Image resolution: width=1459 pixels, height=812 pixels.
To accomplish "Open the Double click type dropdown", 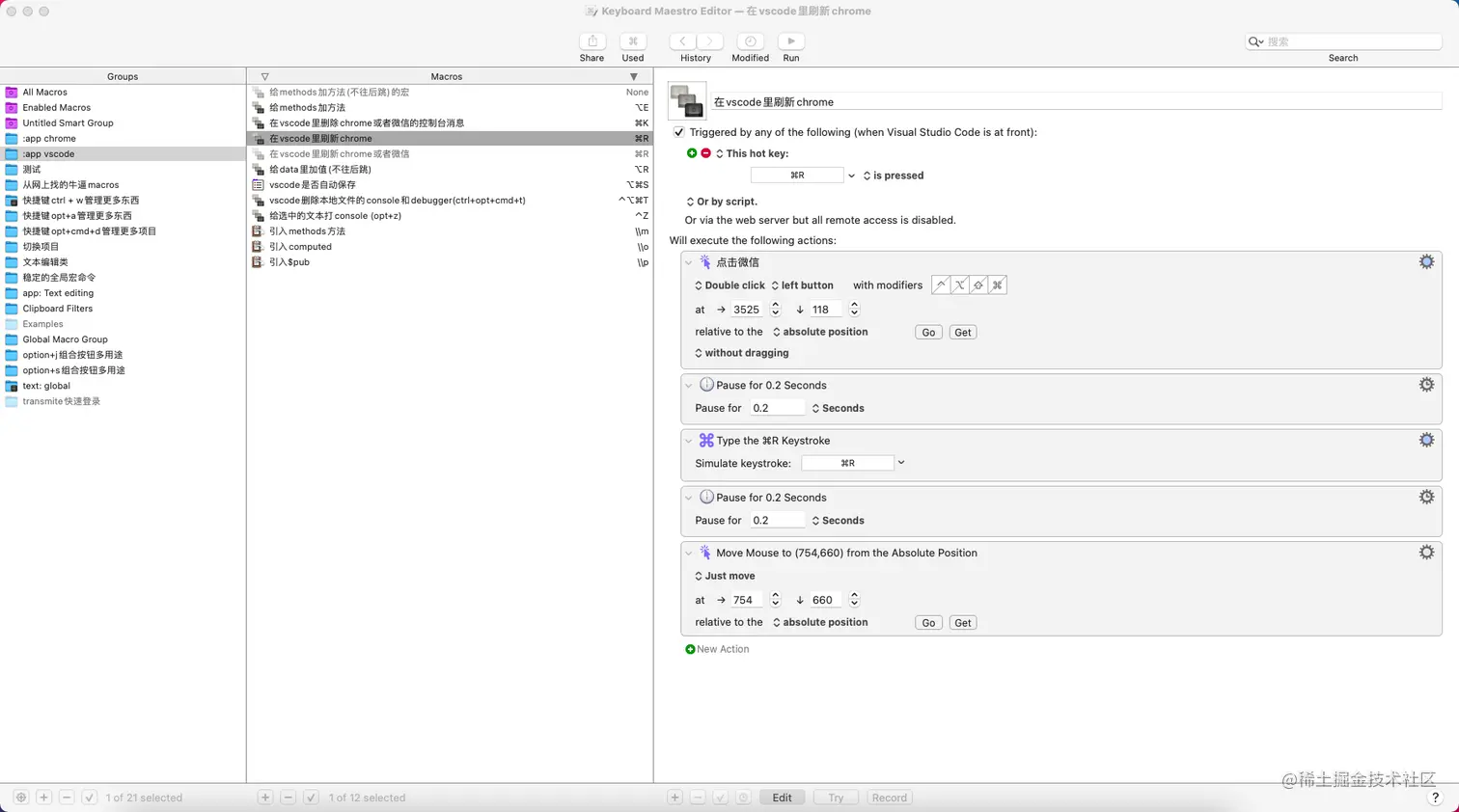I will pos(730,285).
